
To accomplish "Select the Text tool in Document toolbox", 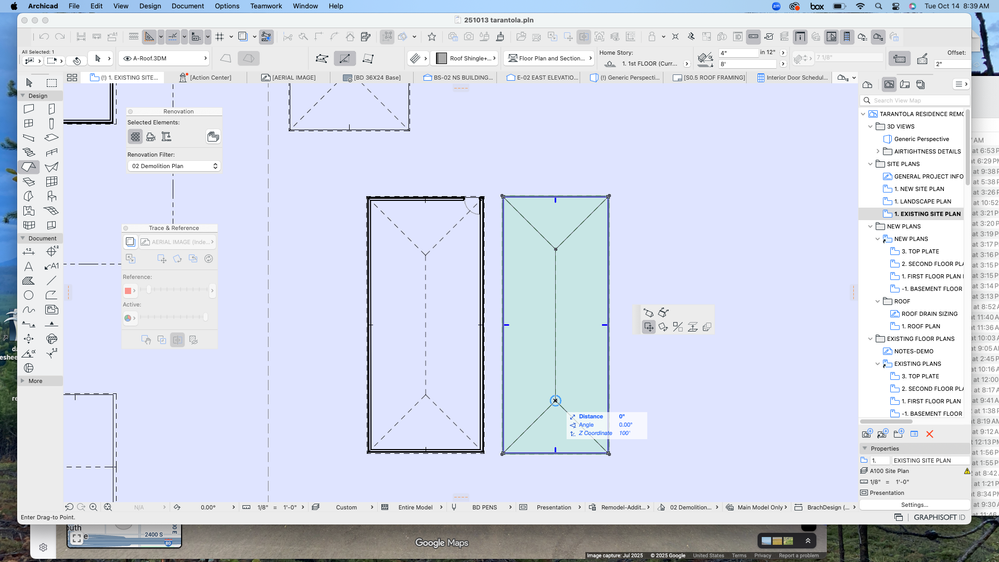I will click(28, 266).
